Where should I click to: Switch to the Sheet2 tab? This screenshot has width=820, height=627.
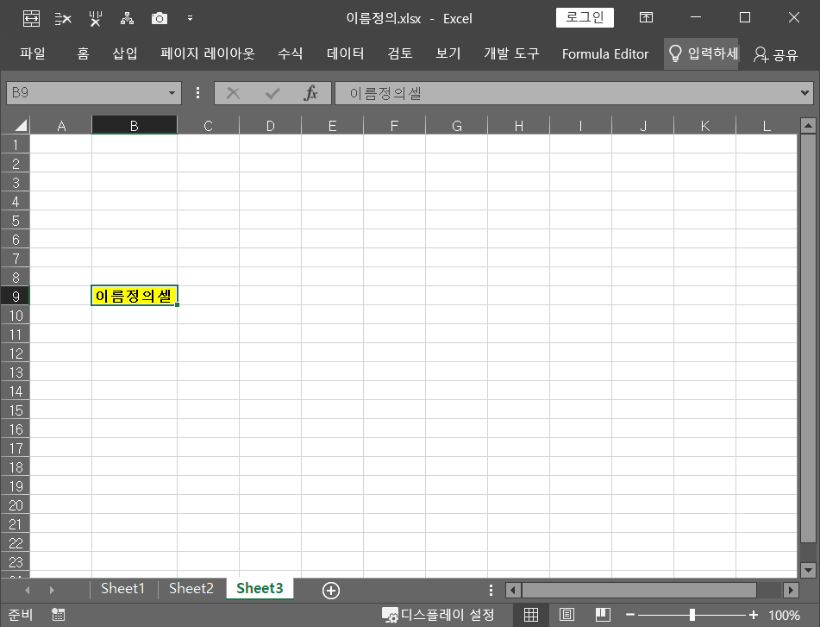pyautogui.click(x=191, y=588)
